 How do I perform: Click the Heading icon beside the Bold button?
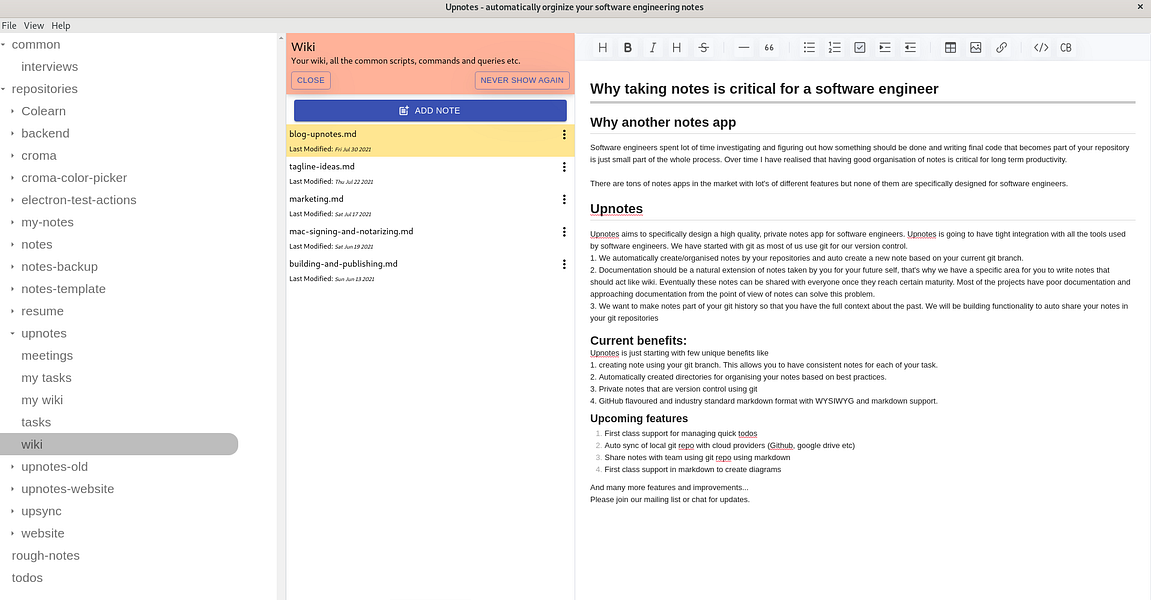603,48
